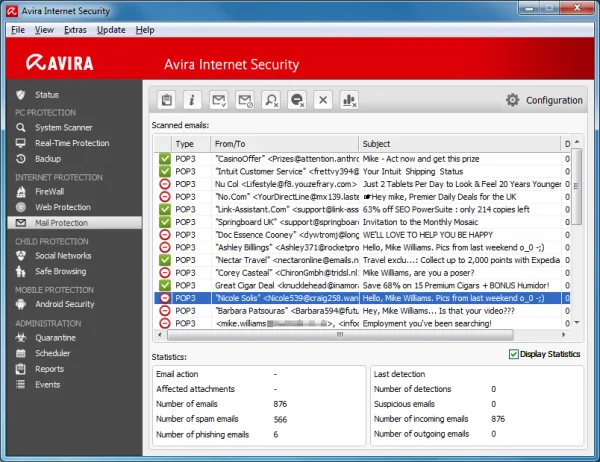Click the Real-Time Protection monitor icon
This screenshot has height=462, width=600.
click(x=21, y=143)
